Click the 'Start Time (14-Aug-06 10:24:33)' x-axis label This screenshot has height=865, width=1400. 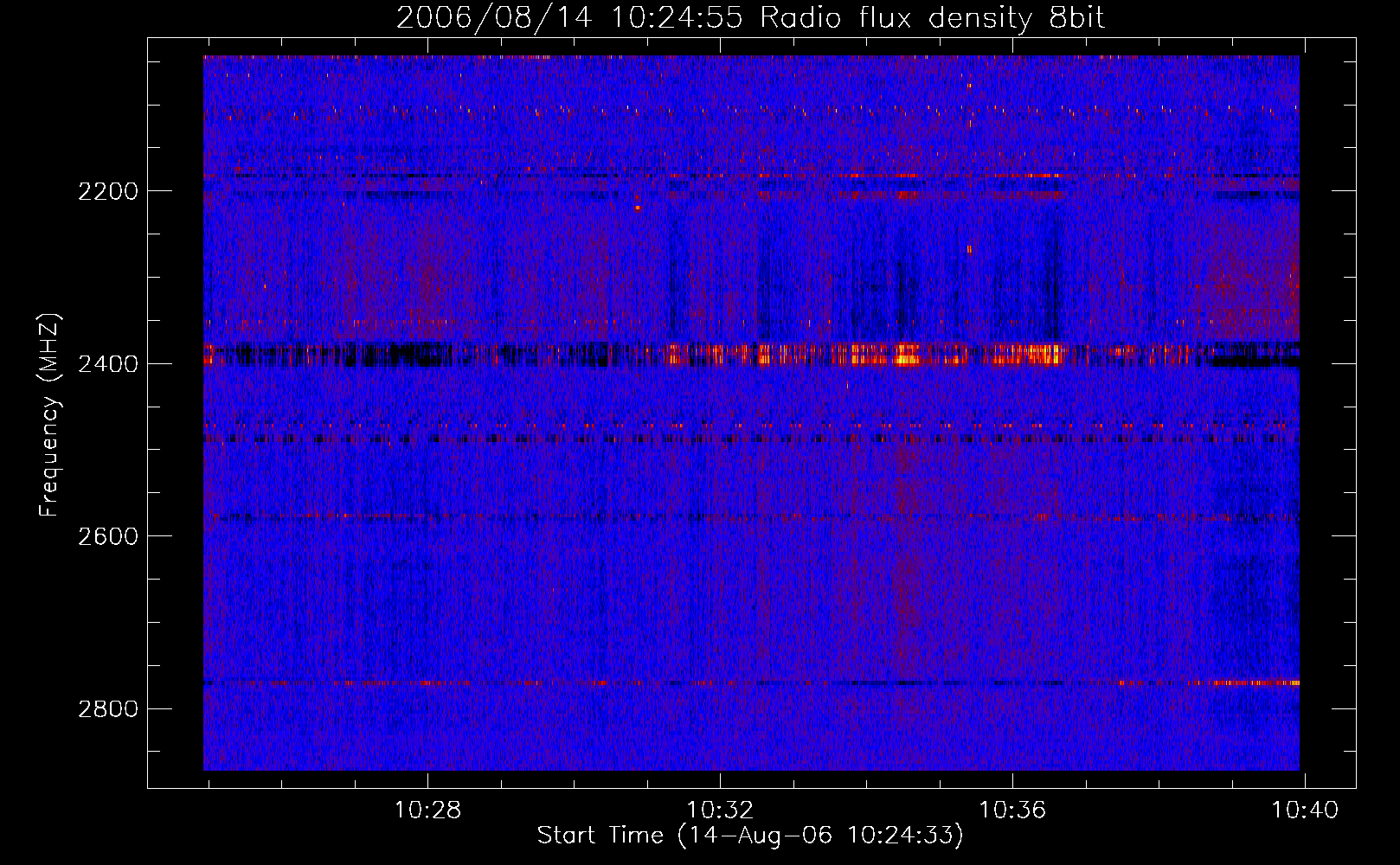[750, 836]
